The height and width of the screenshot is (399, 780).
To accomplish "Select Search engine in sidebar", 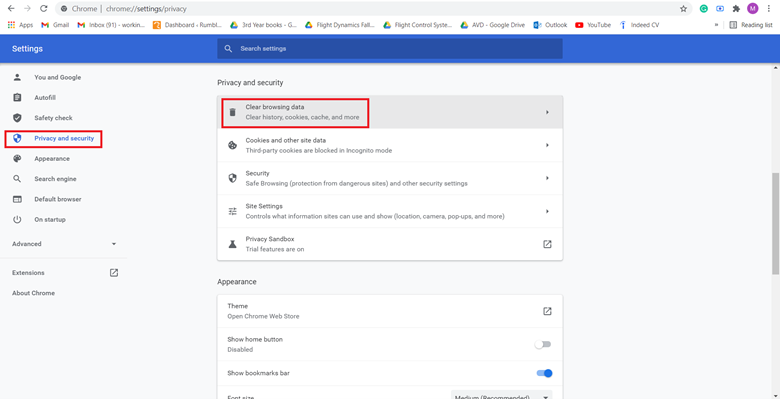I will 55,179.
